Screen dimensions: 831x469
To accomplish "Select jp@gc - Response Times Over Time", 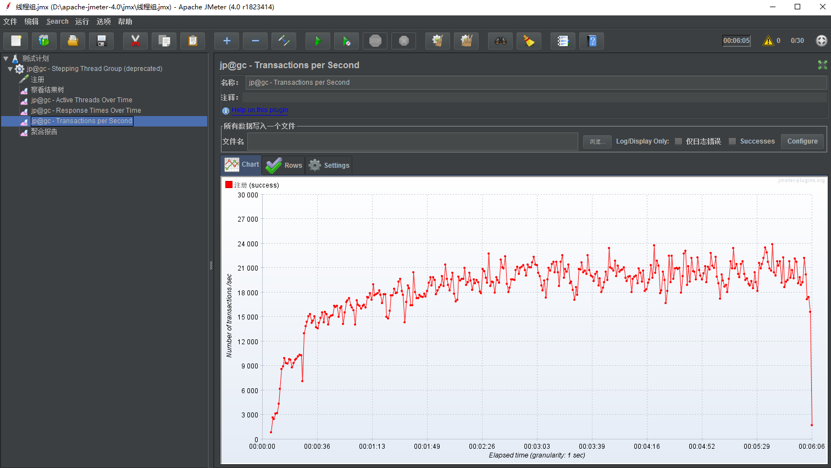I will tap(86, 111).
